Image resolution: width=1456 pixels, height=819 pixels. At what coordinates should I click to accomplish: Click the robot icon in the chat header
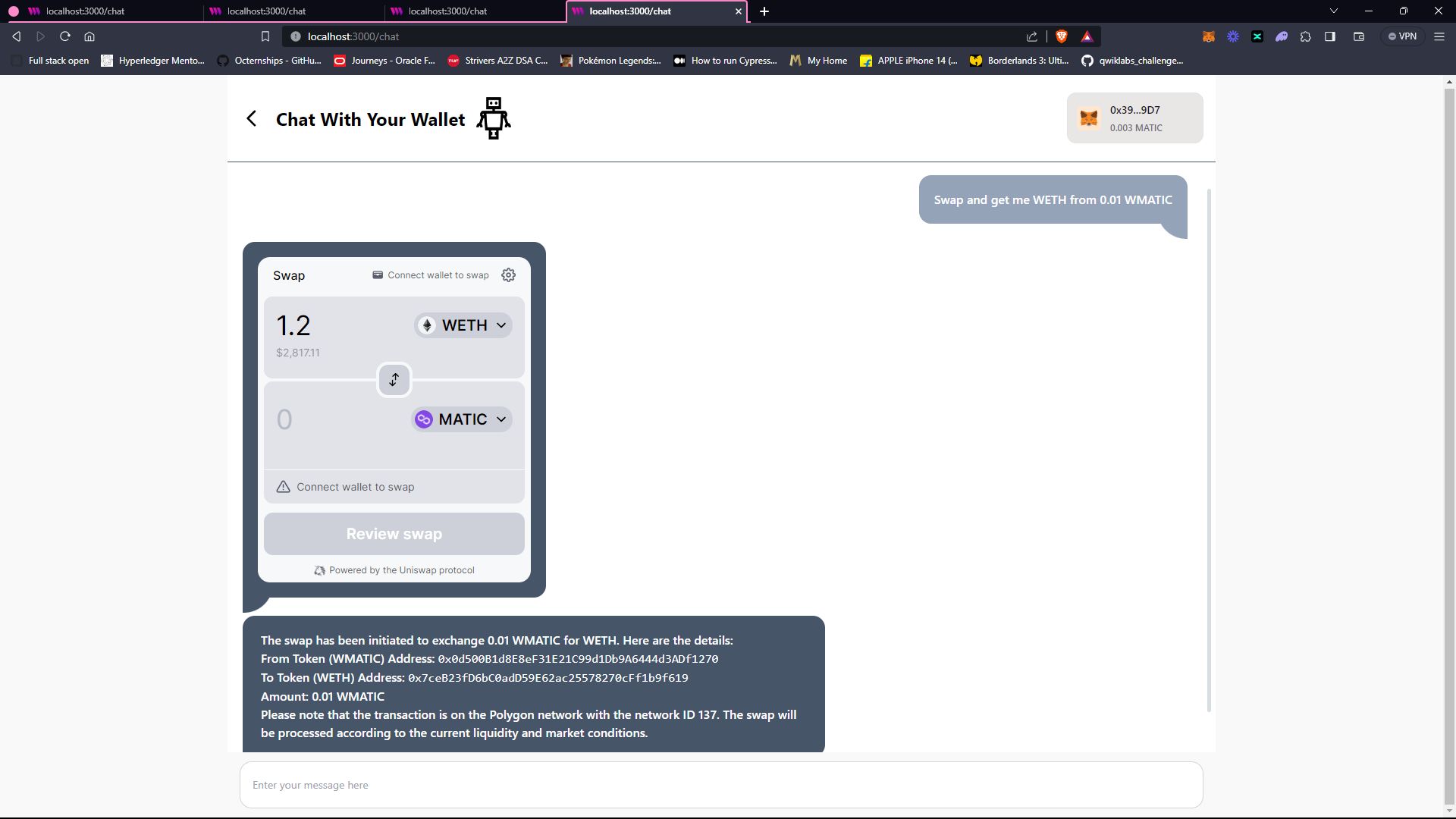pyautogui.click(x=494, y=118)
